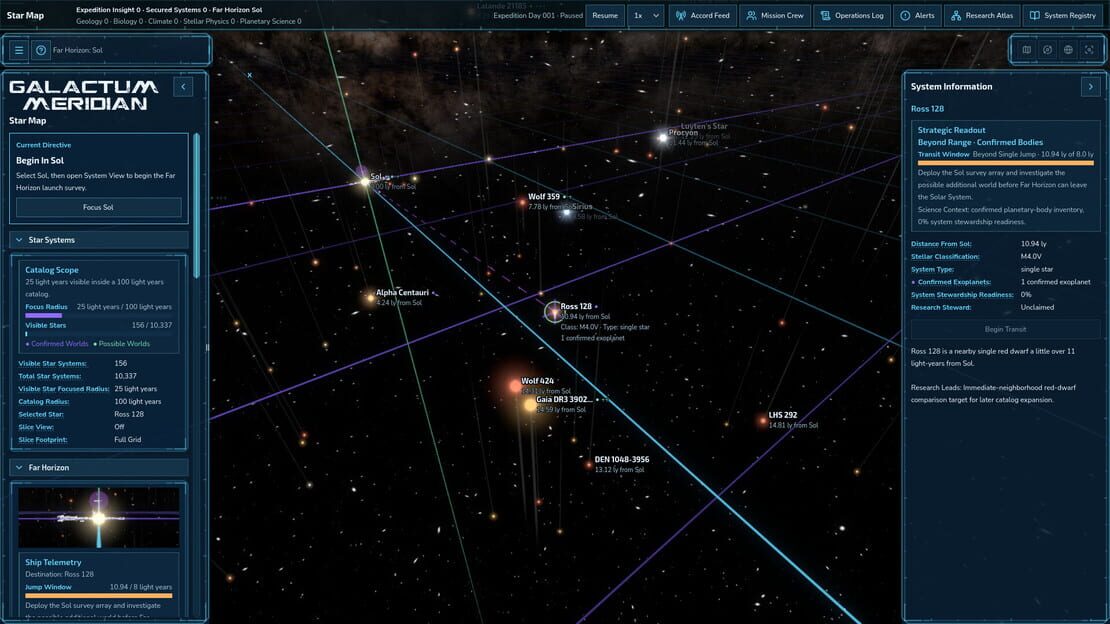Viewport: 1110px width, 624px height.
Task: Click the Slice View "Off" value
Action: coord(120,427)
